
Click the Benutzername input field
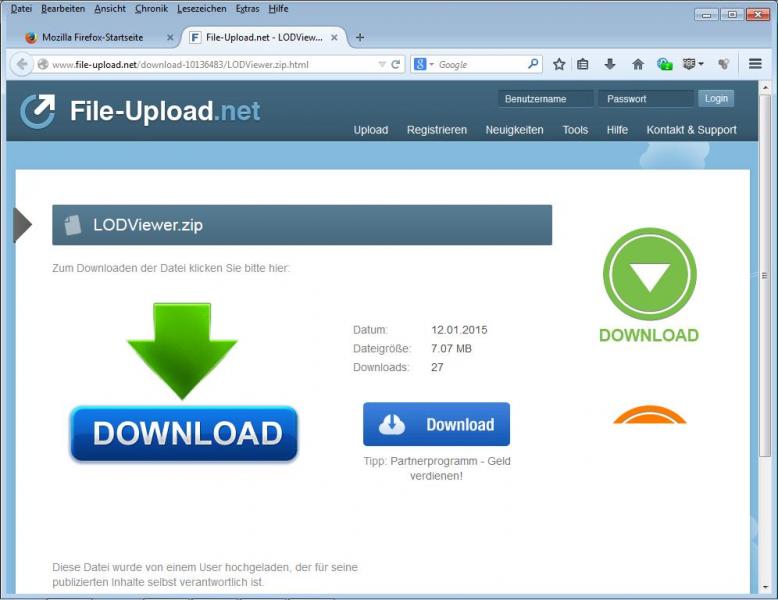(x=545, y=99)
